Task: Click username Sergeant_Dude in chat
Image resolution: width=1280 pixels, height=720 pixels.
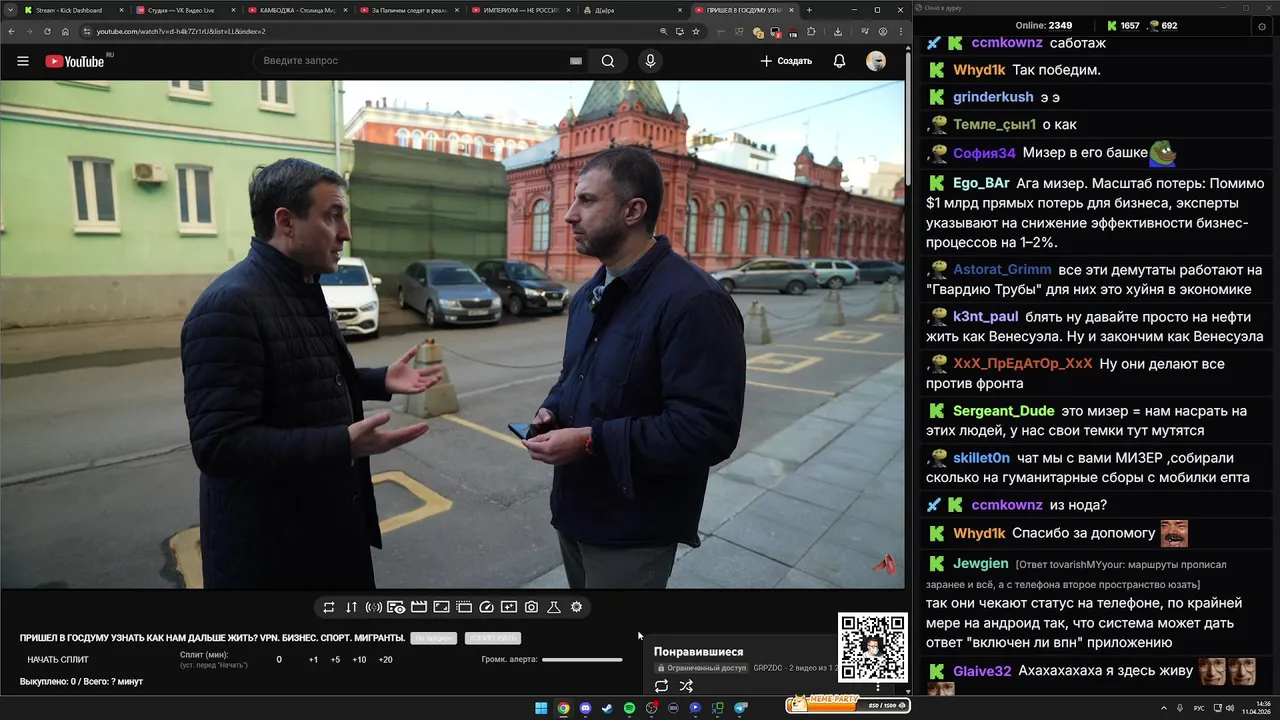Action: [1003, 411]
